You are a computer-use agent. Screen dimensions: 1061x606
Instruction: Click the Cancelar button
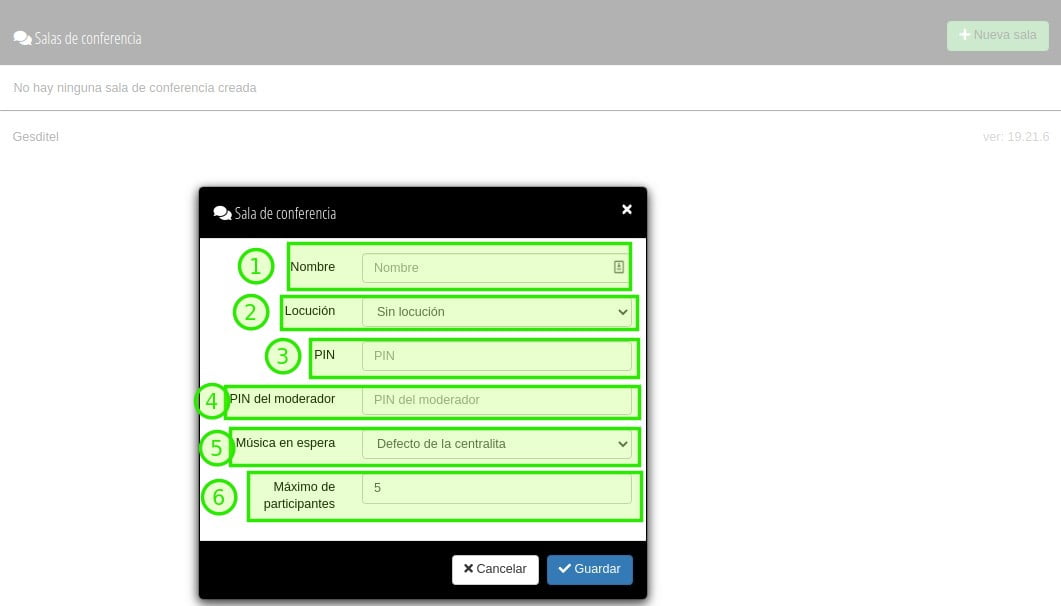[495, 569]
